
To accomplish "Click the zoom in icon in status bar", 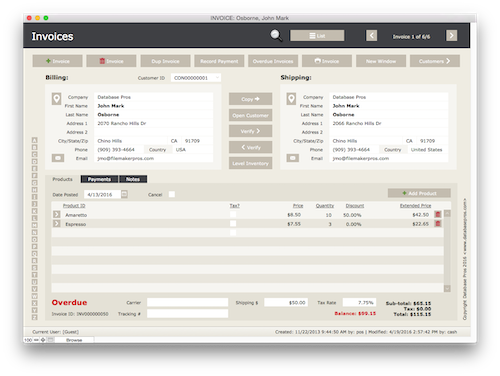I will pos(43,340).
